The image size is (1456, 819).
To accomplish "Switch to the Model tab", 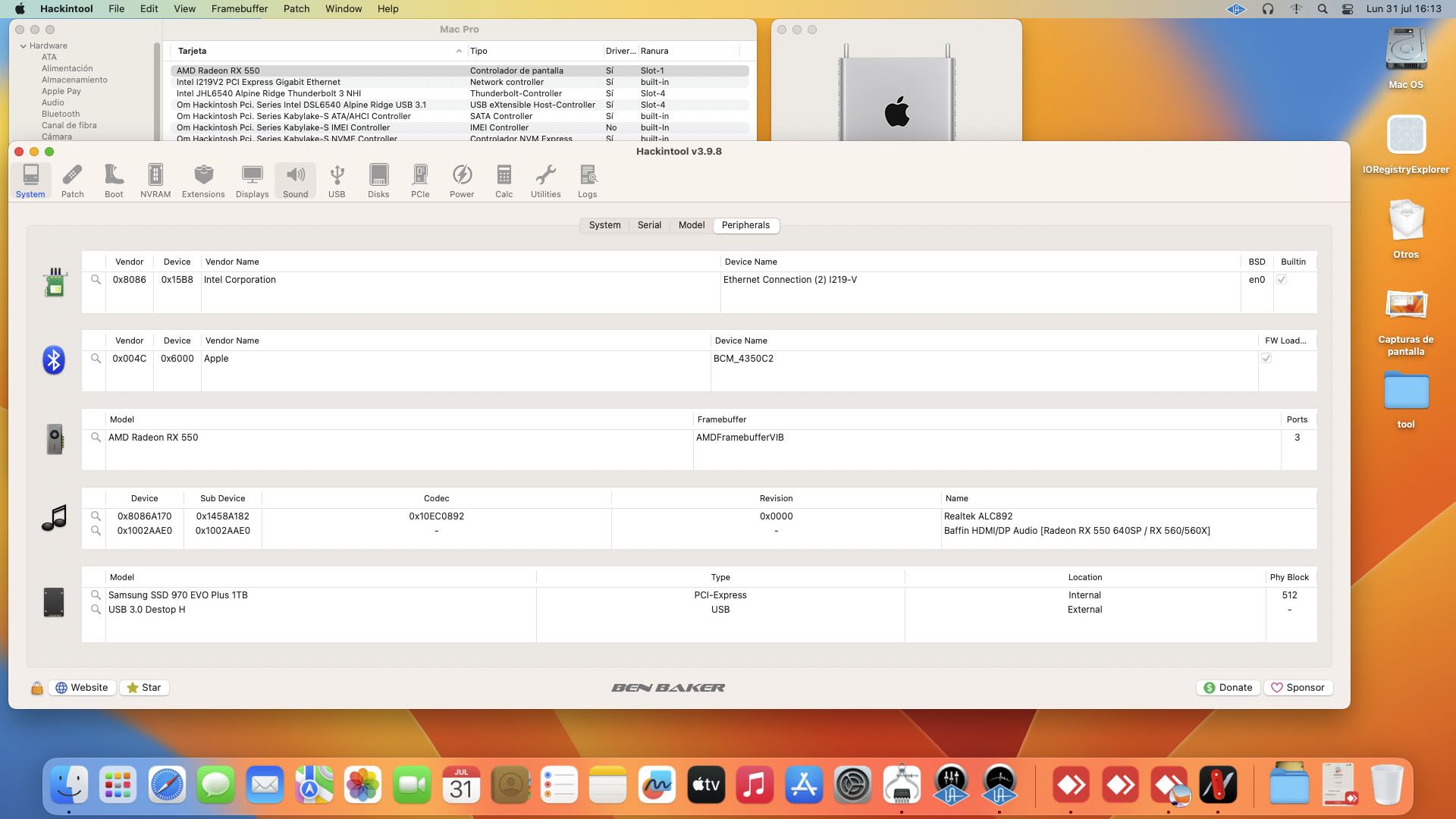I will [x=692, y=225].
